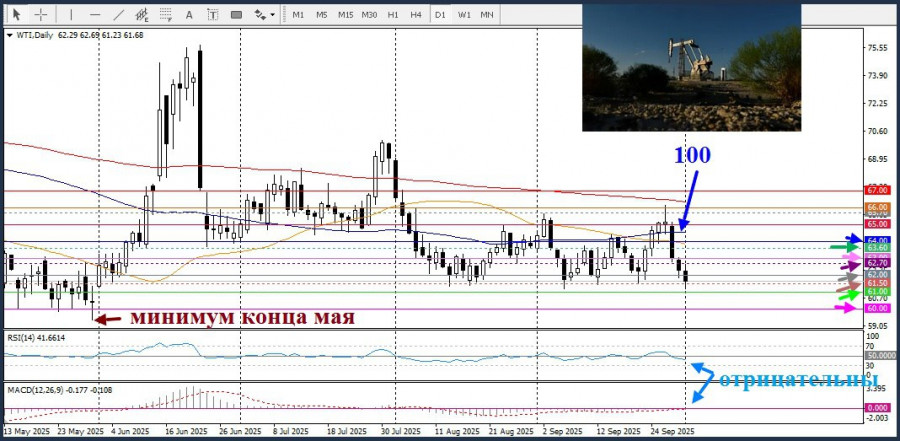Viewport: 900px width, 441px height.
Task: Pick the vertical line drawing tool
Action: [69, 15]
